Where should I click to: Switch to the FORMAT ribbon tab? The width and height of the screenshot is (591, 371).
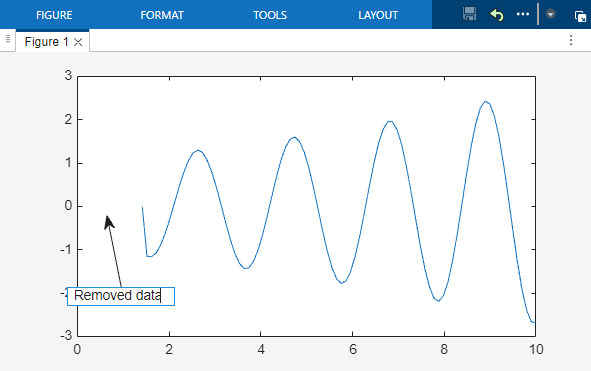tap(162, 15)
